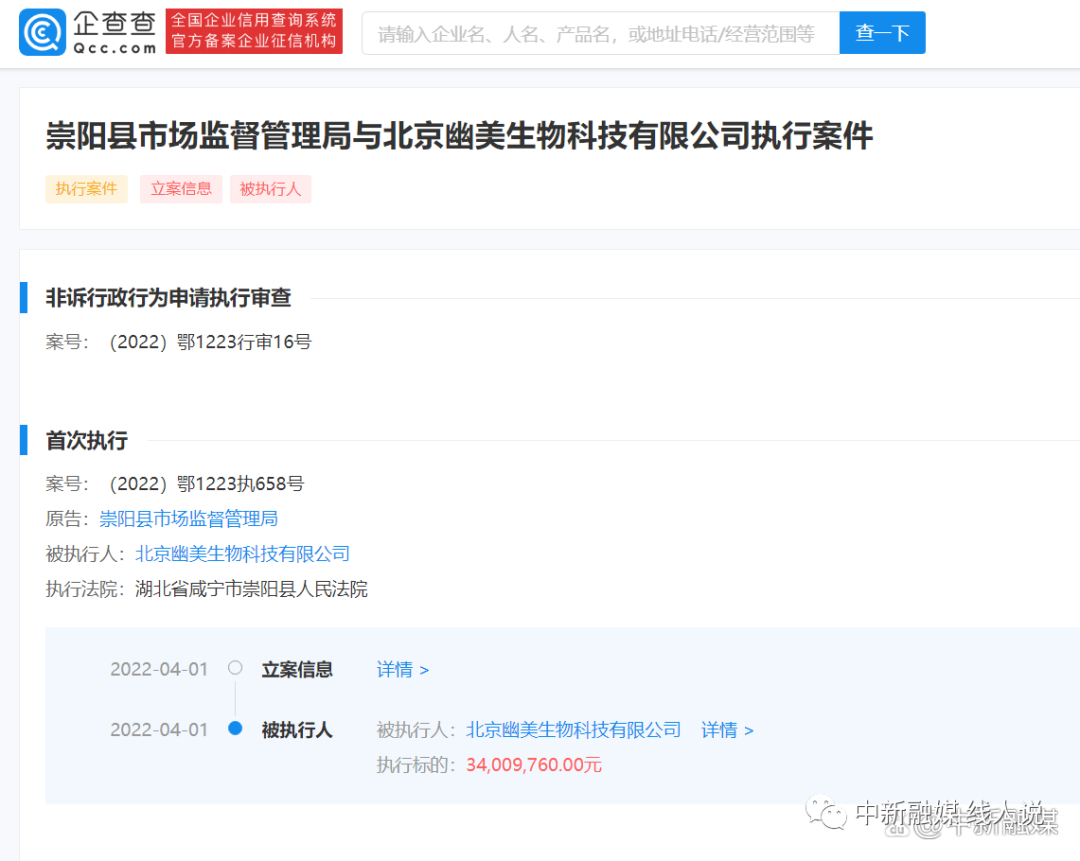Click the execution amount 34,009,760.00元

(533, 762)
